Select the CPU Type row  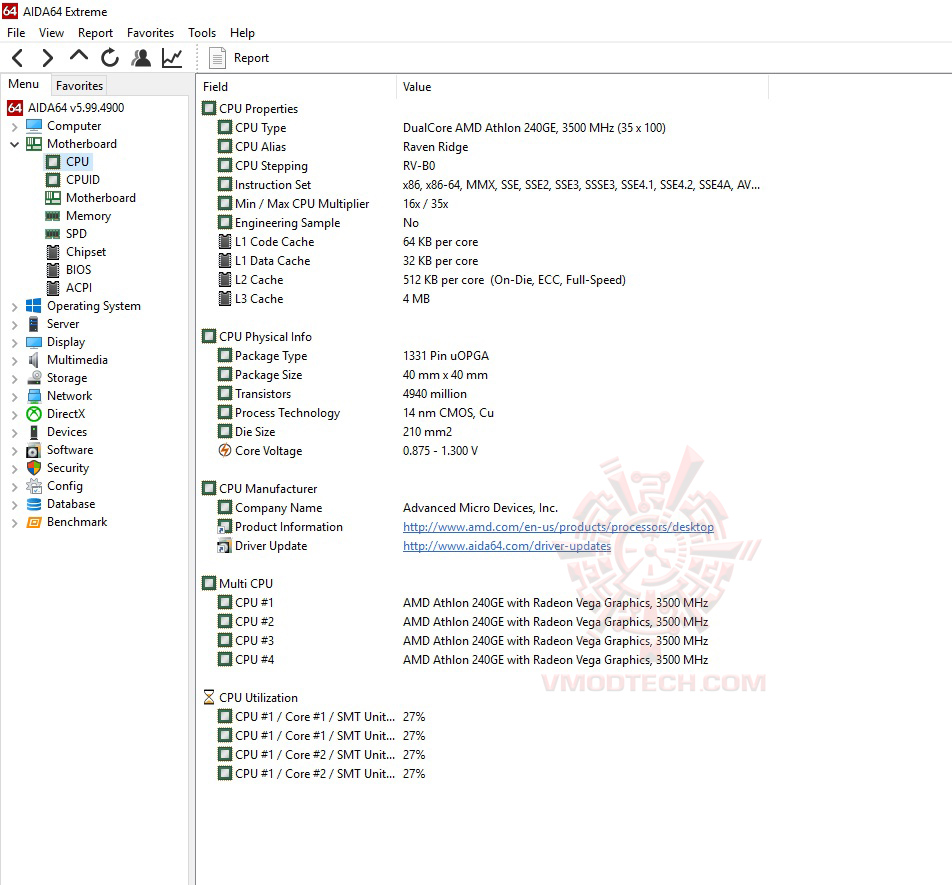483,127
